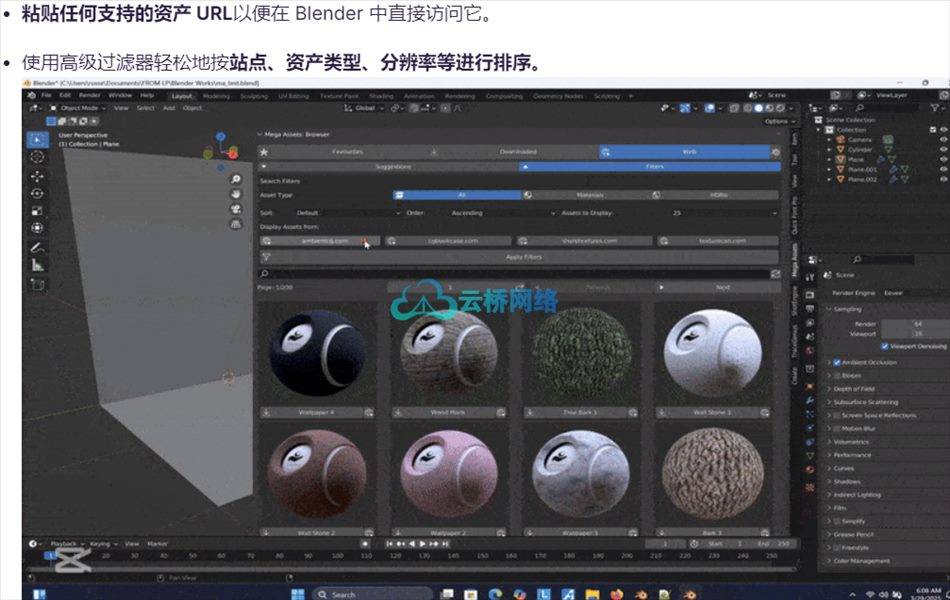Click the viewport pan hand icon

[x=236, y=194]
